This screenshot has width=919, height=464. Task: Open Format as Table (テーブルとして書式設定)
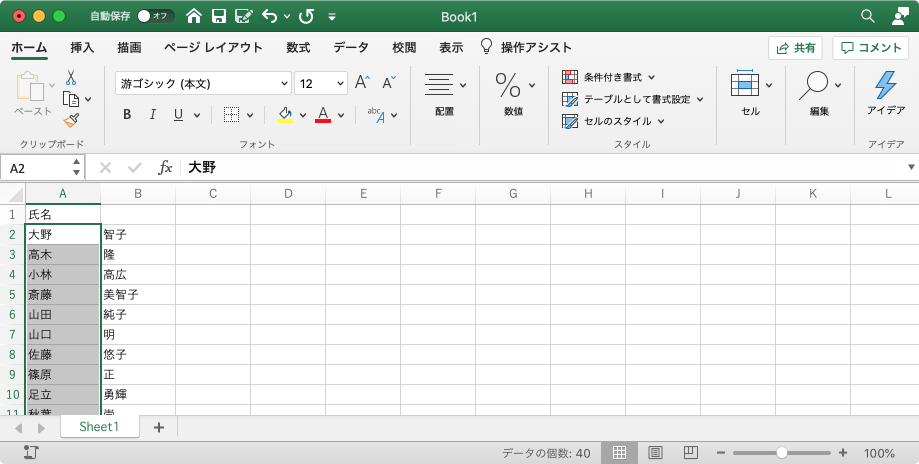[632, 99]
